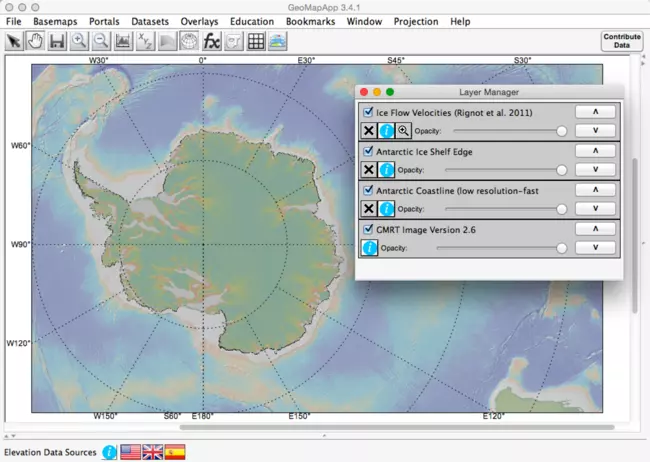
Task: Click the save floppy disk icon
Action: (57, 41)
